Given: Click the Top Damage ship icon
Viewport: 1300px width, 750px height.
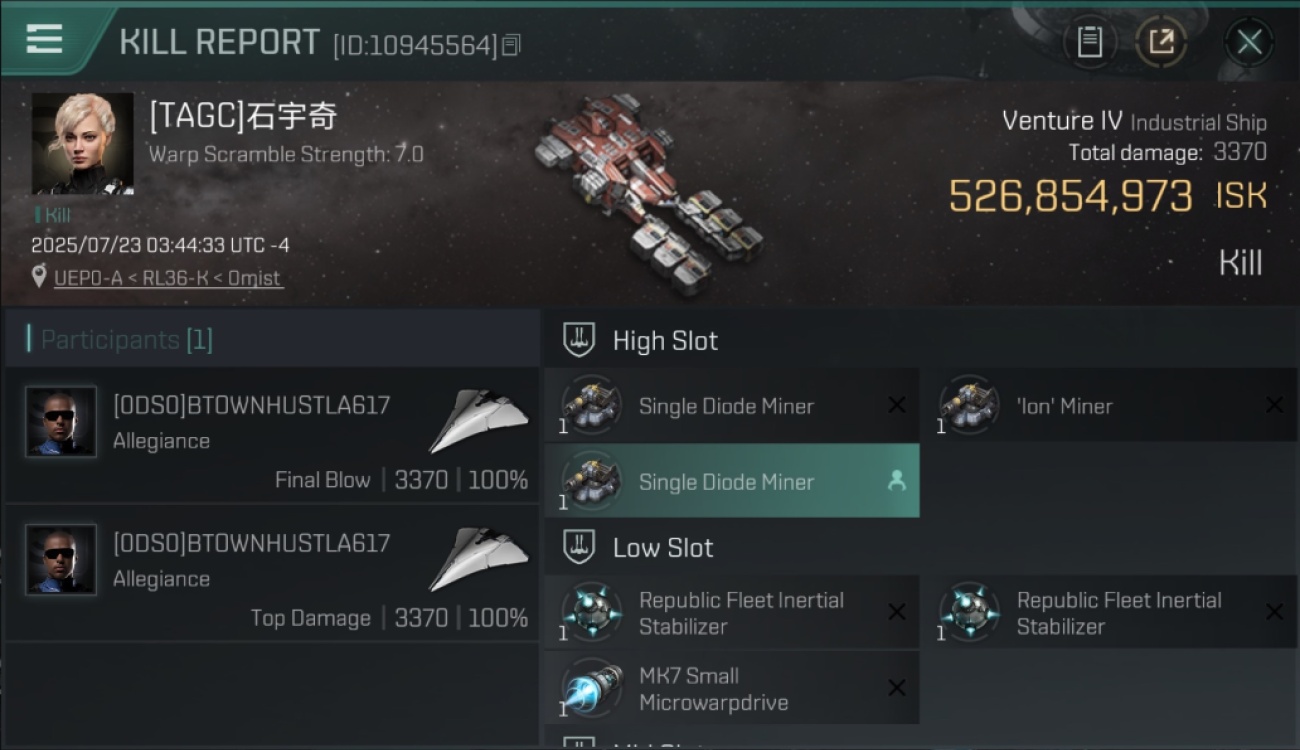Looking at the screenshot, I should pyautogui.click(x=479, y=558).
